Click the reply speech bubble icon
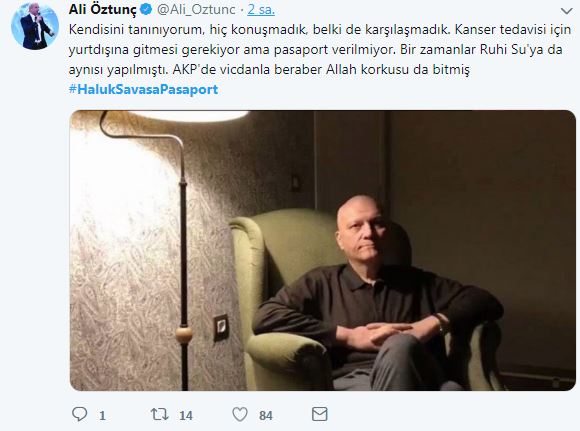The height and width of the screenshot is (431, 580). 79,414
